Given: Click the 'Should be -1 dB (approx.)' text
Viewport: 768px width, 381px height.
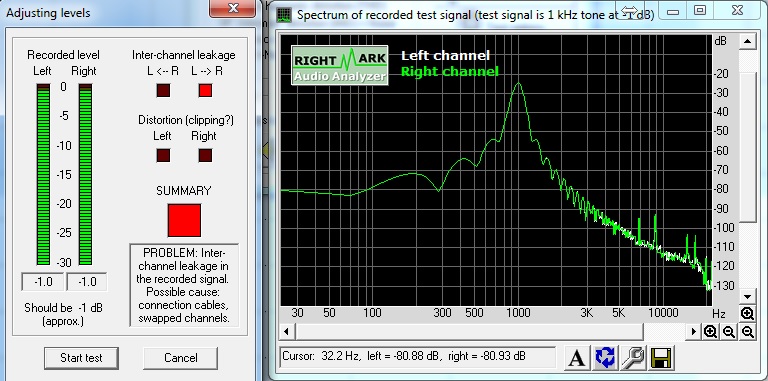Looking at the screenshot, I should coord(64,314).
